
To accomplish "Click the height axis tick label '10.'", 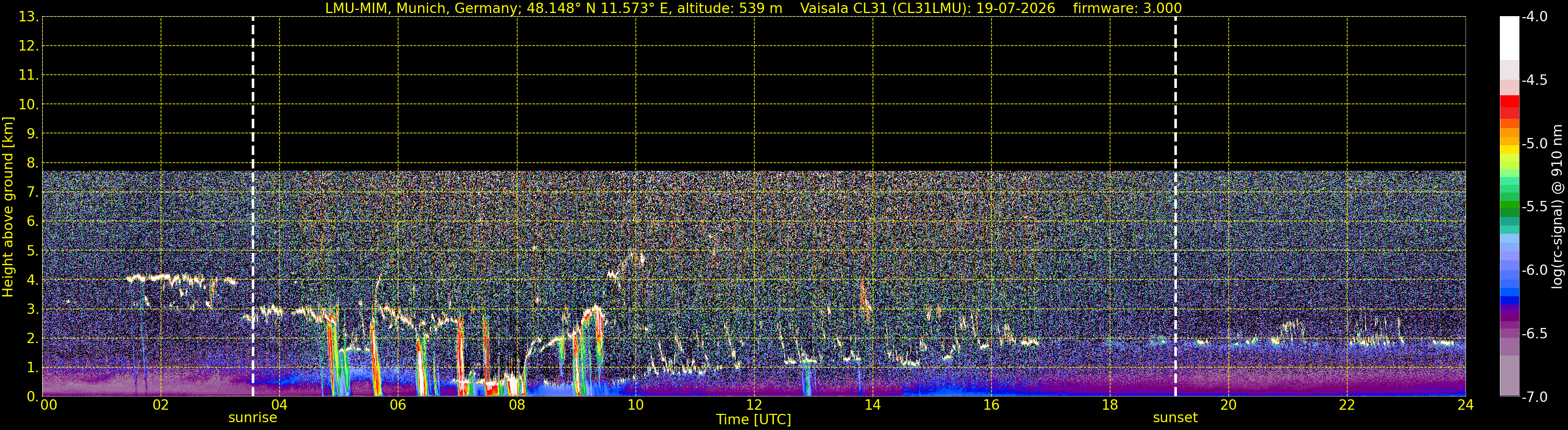I will 28,104.
